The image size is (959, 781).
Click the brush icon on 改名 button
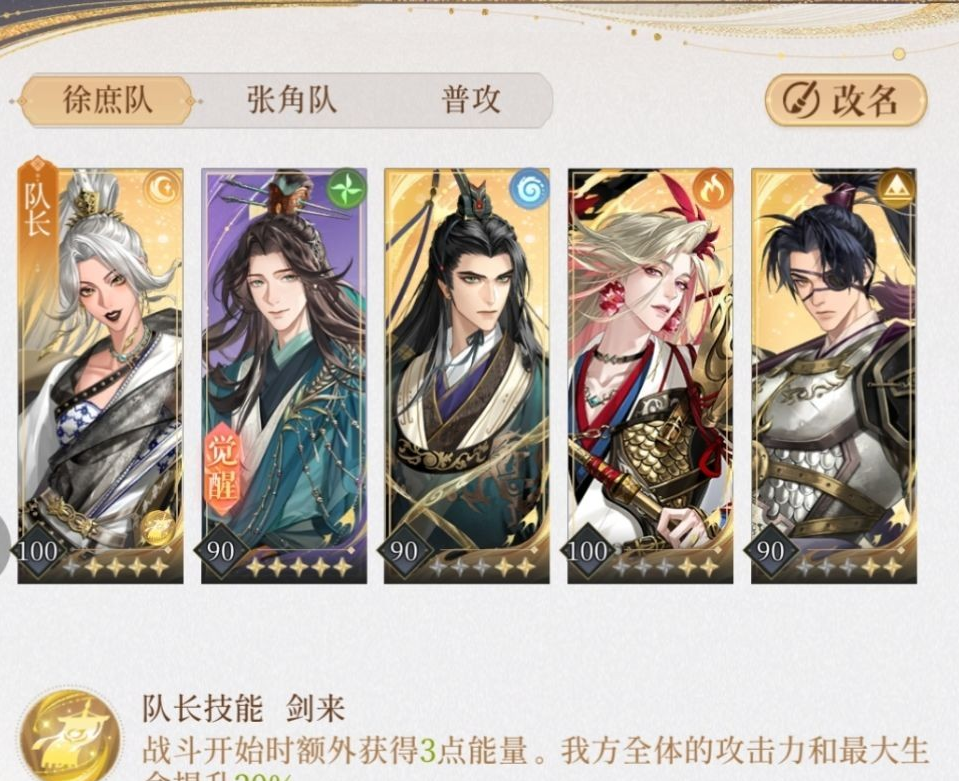801,100
